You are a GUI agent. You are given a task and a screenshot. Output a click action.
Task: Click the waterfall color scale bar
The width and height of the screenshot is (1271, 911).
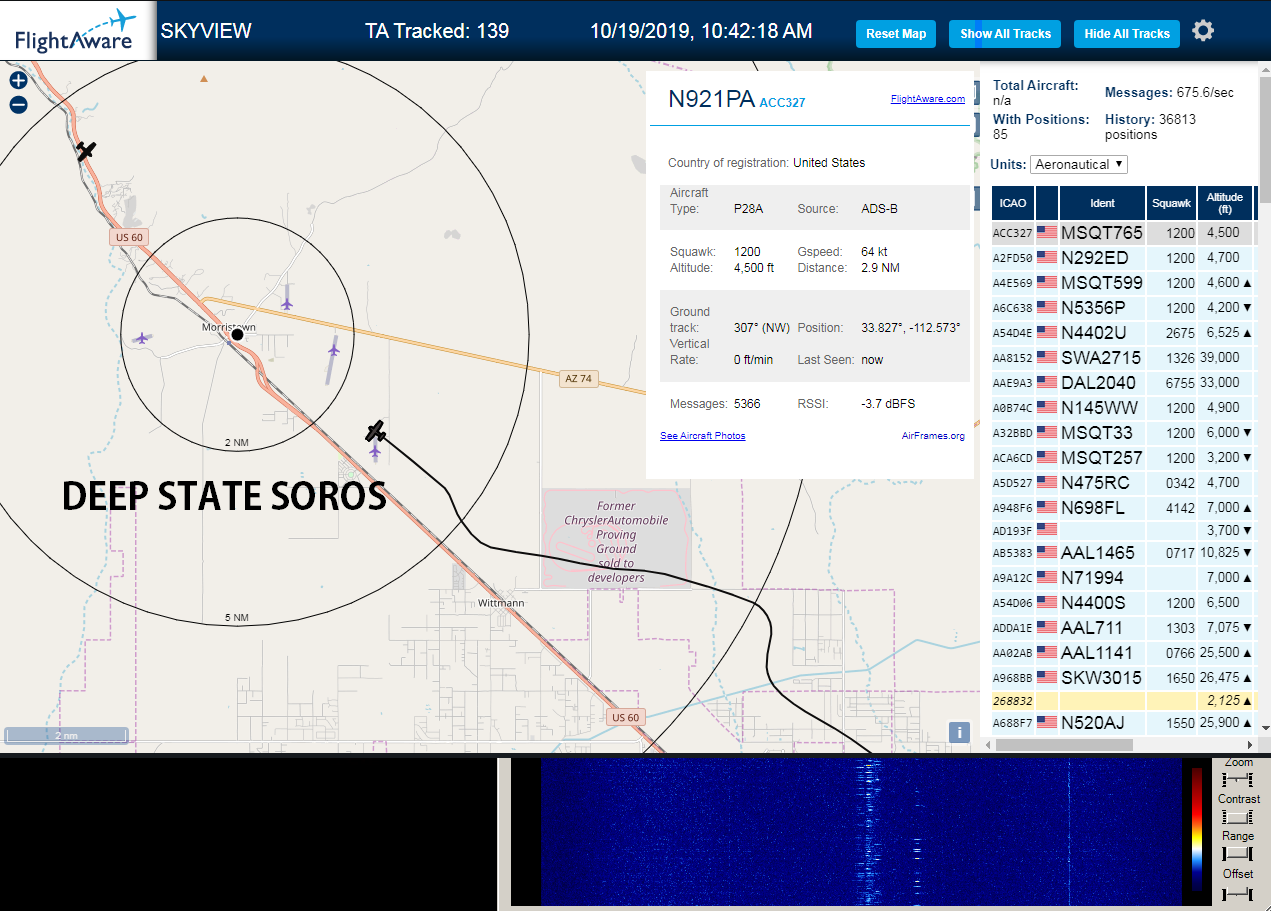point(1197,829)
